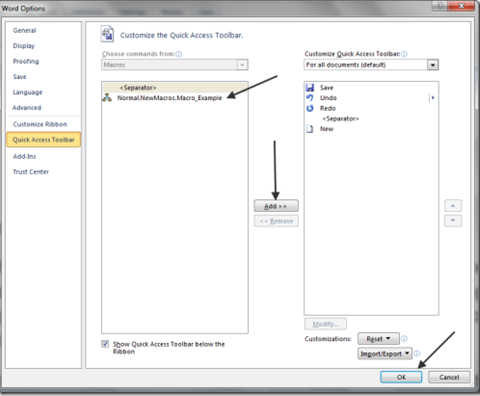Select <Separator> in the left commands list
Viewport: 480px width, 396px height.
pyautogui.click(x=175, y=88)
